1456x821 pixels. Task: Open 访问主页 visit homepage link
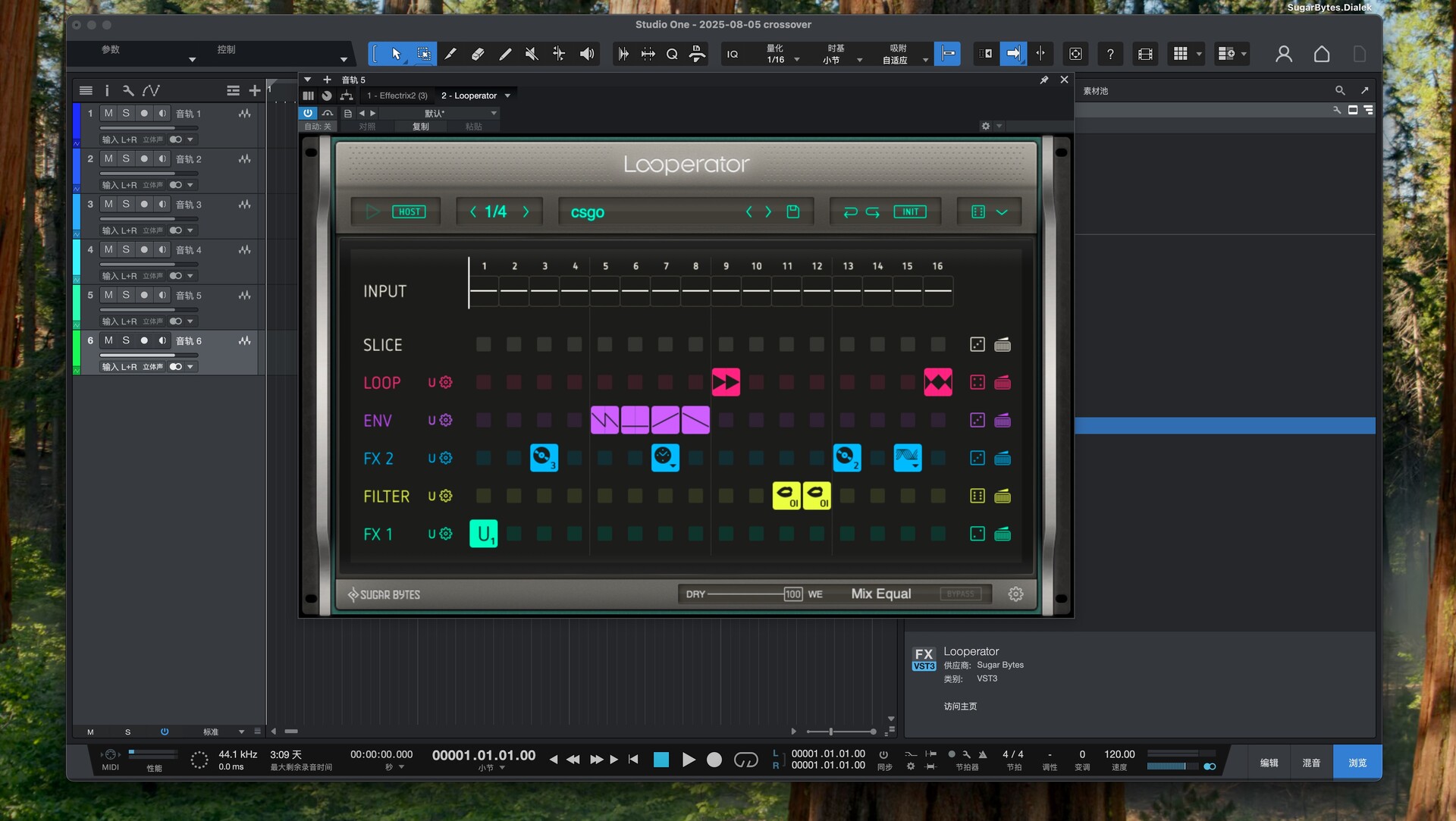(x=960, y=706)
